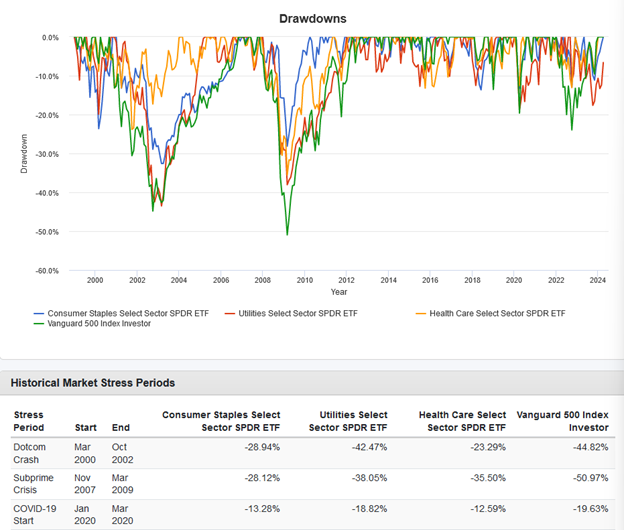Toggle Vanguard 500 Index Investor legend entry

pos(92,323)
